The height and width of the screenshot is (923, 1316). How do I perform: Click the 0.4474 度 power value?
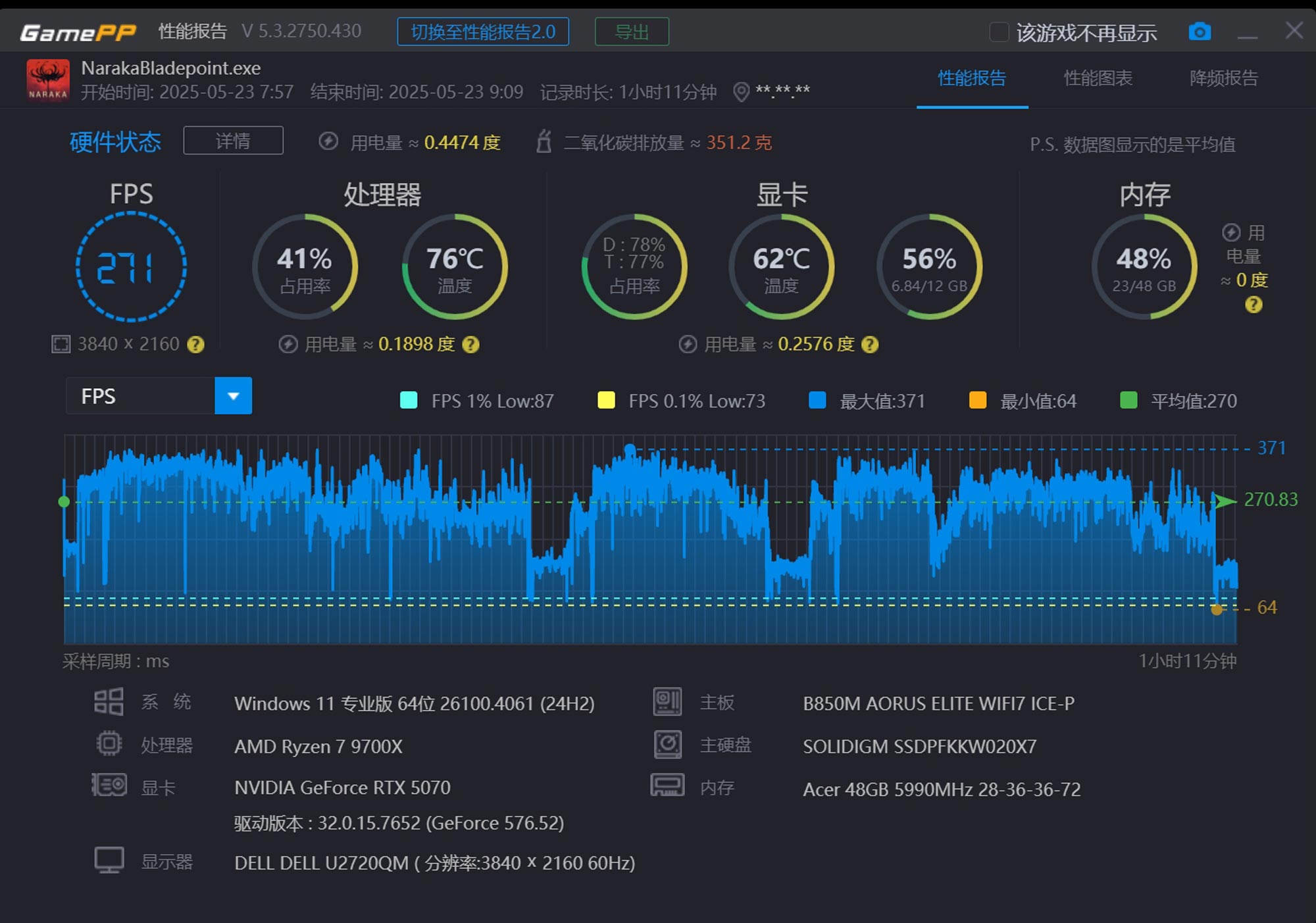click(x=462, y=142)
